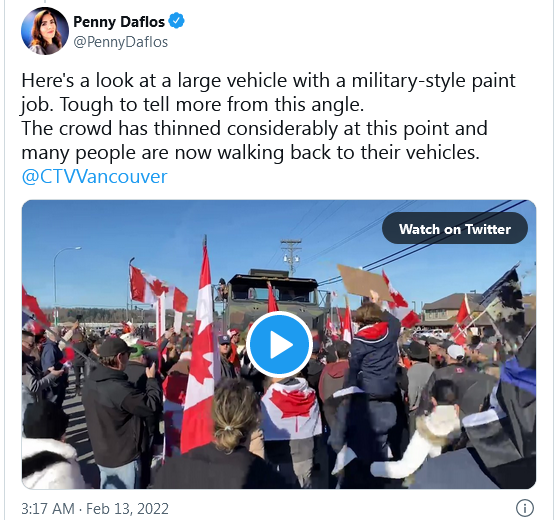560x520 pixels.
Task: Open the @PennyDaflos handle link
Action: (x=120, y=42)
